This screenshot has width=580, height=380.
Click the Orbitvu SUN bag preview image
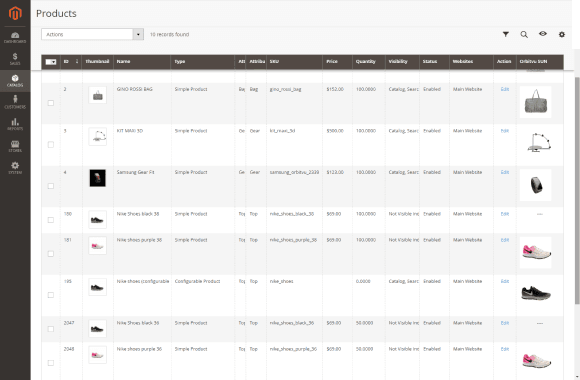point(536,102)
